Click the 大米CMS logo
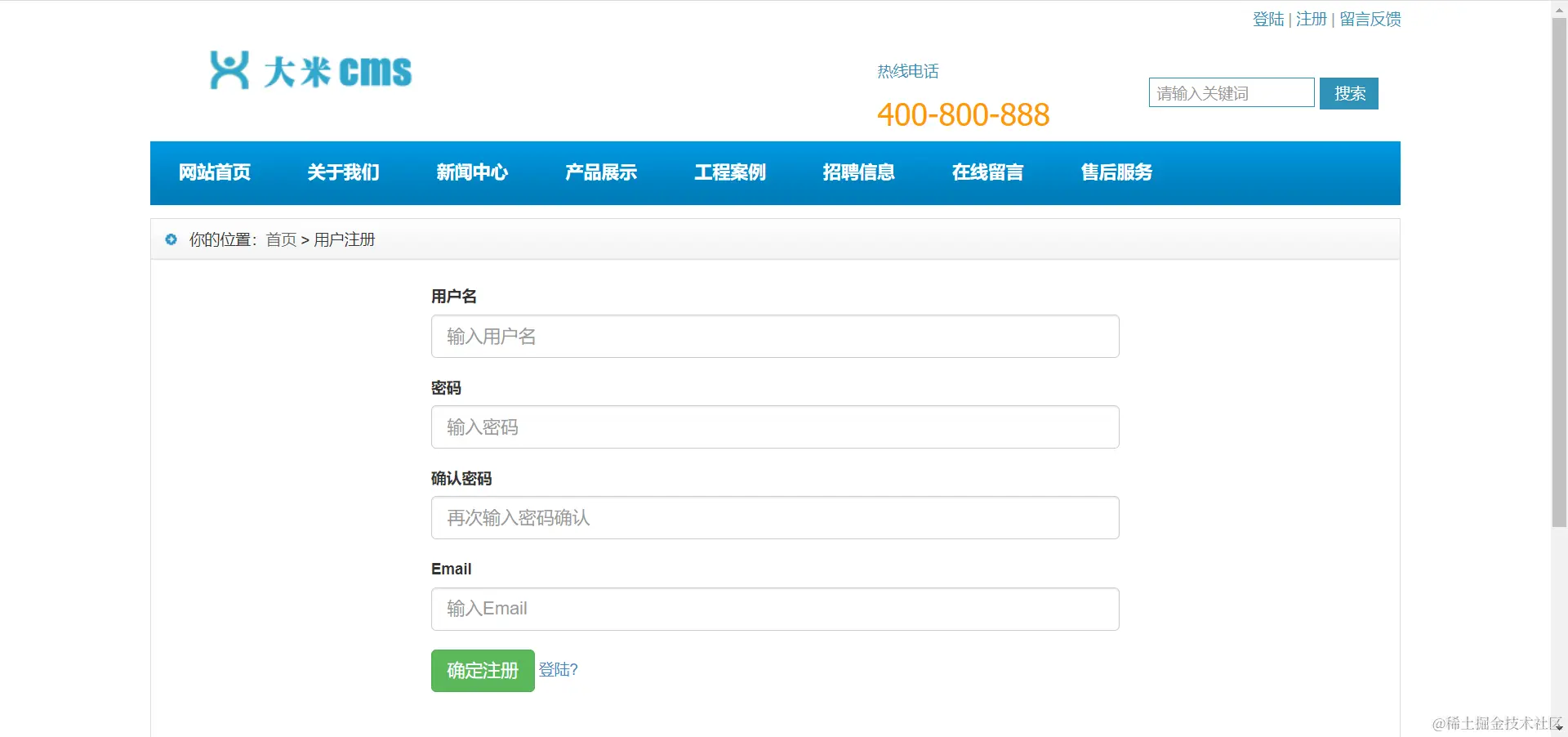 click(x=311, y=70)
